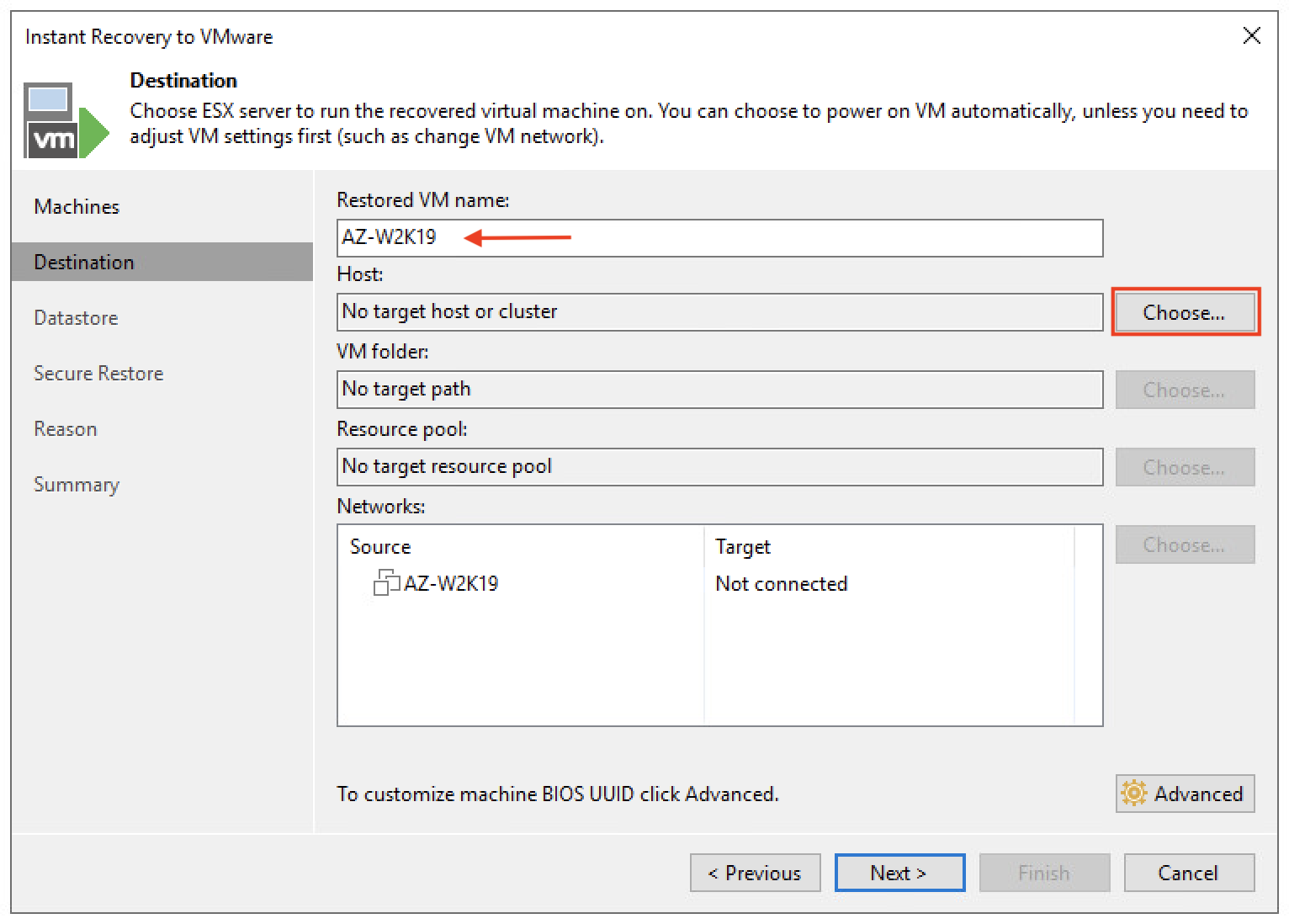The width and height of the screenshot is (1289, 924).
Task: Click the gear icon on the Advanced button
Action: [1134, 793]
